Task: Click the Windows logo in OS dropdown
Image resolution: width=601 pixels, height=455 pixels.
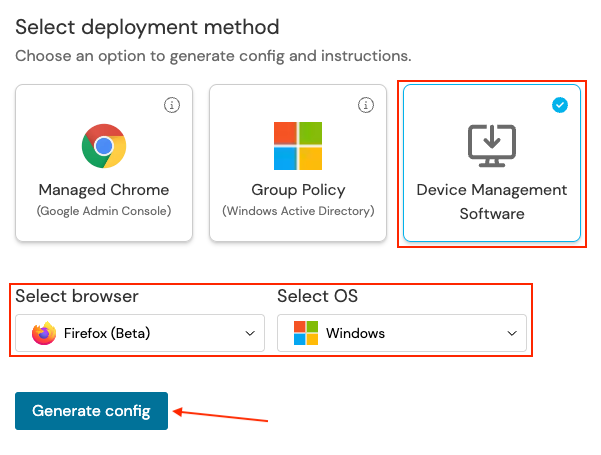Action: [306, 333]
